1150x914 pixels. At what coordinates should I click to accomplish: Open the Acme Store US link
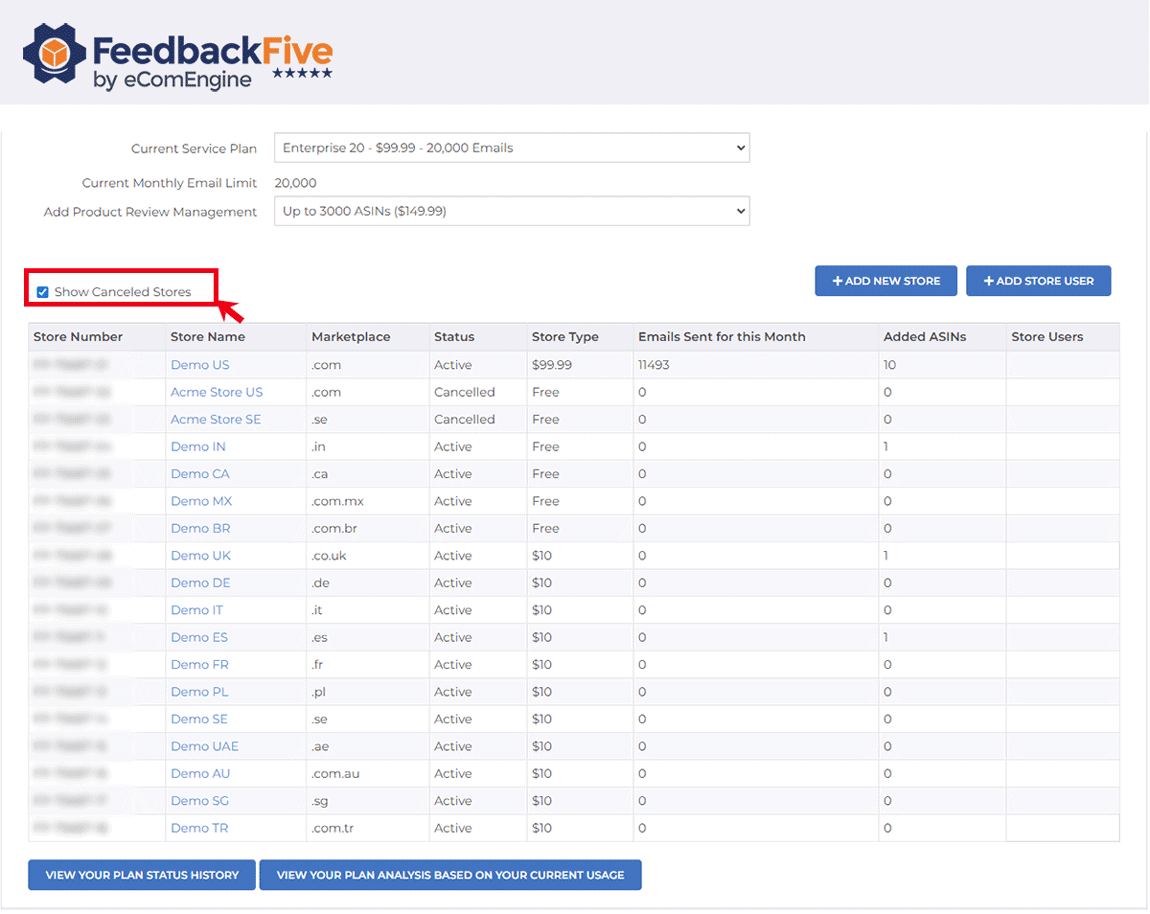(217, 392)
